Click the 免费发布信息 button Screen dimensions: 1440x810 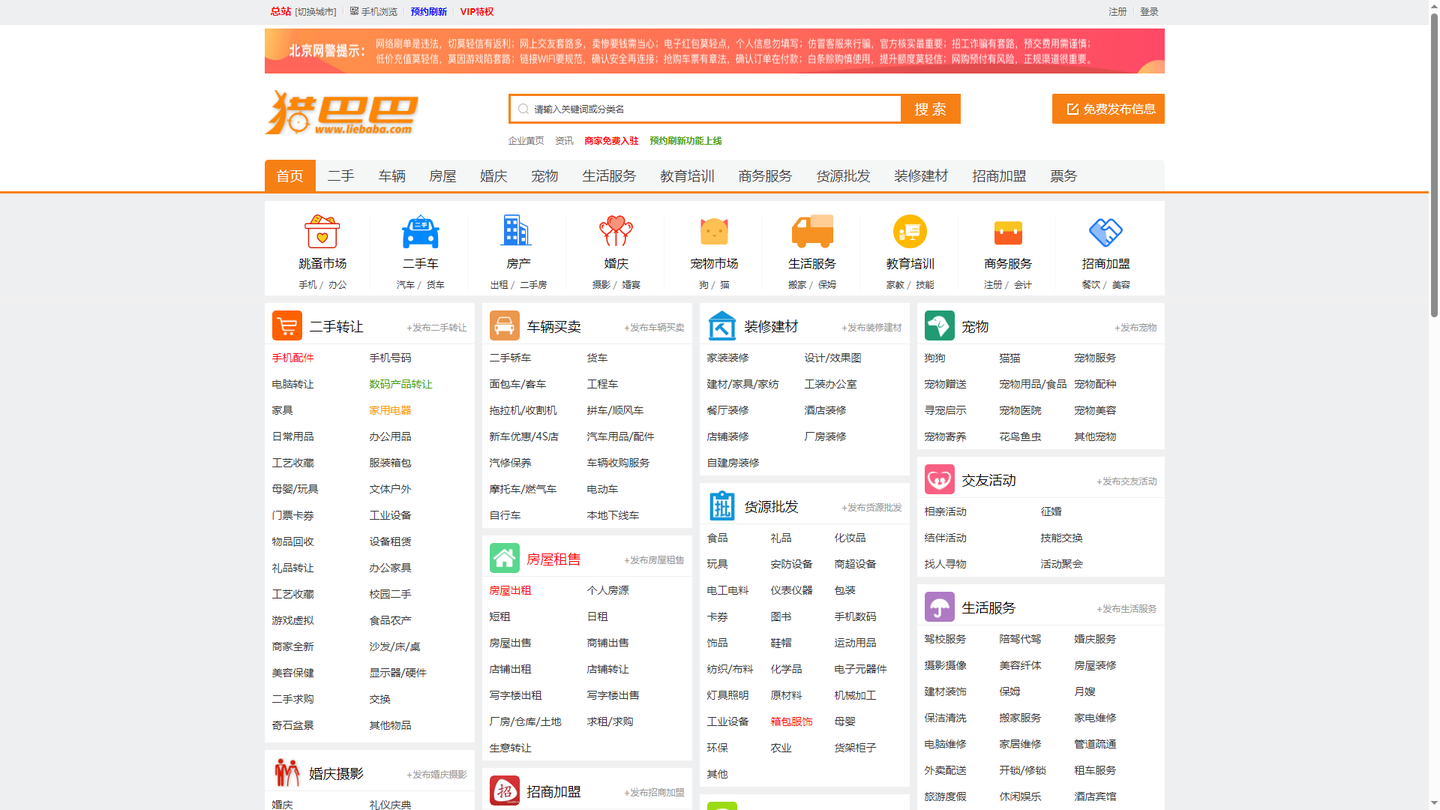pos(1108,109)
